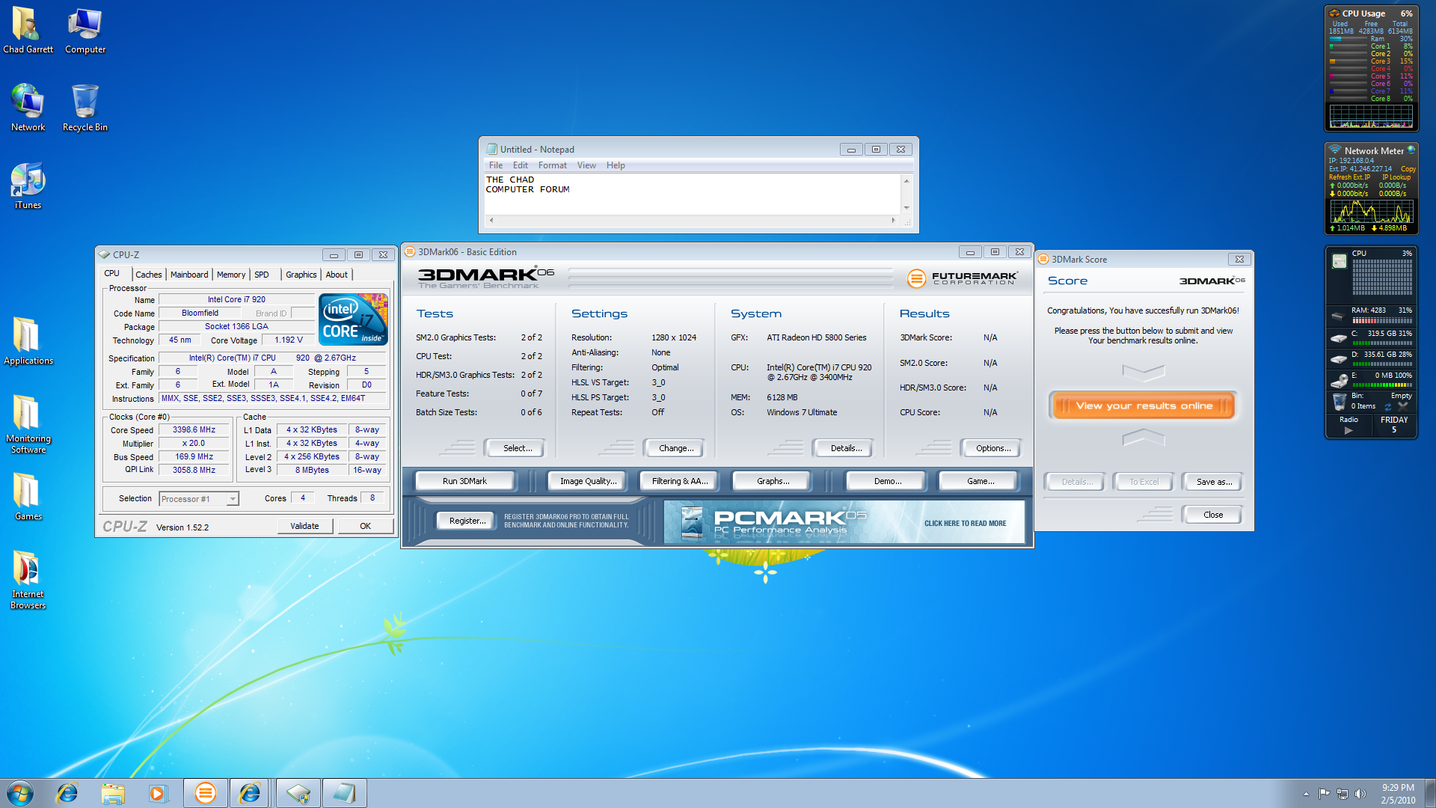Viewport: 1436px width, 808px height.
Task: Click Refresh Ext. IP in Network Meter
Action: (x=1349, y=177)
